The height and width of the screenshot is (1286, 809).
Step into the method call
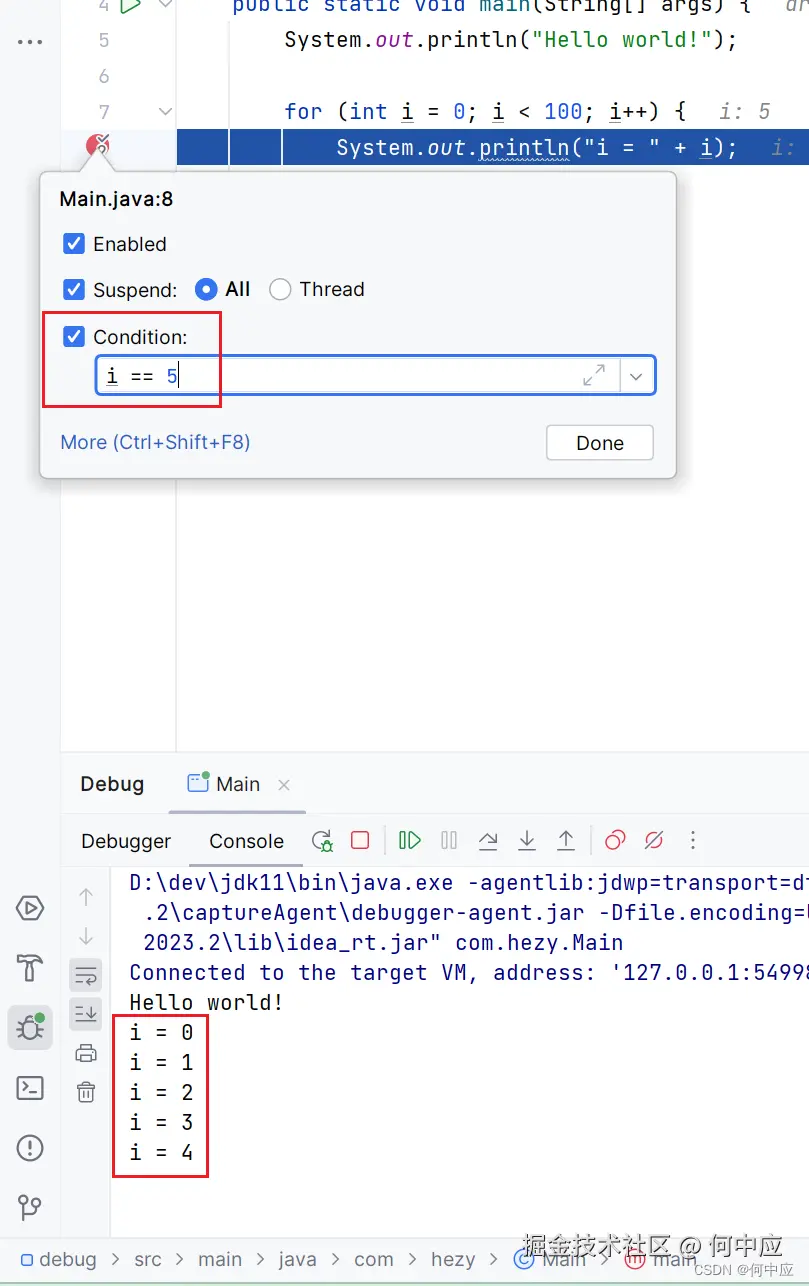tap(527, 841)
